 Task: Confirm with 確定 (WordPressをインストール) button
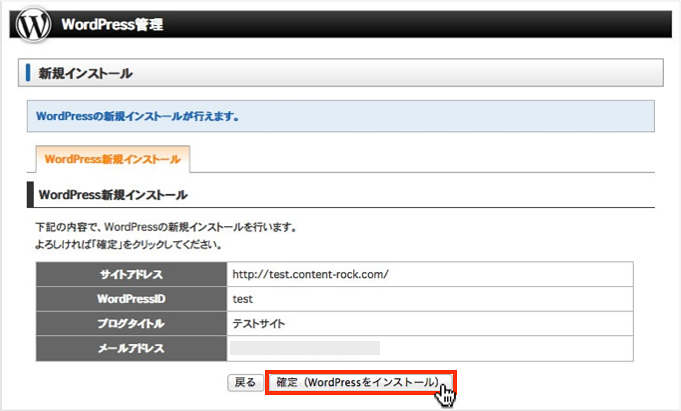359,382
